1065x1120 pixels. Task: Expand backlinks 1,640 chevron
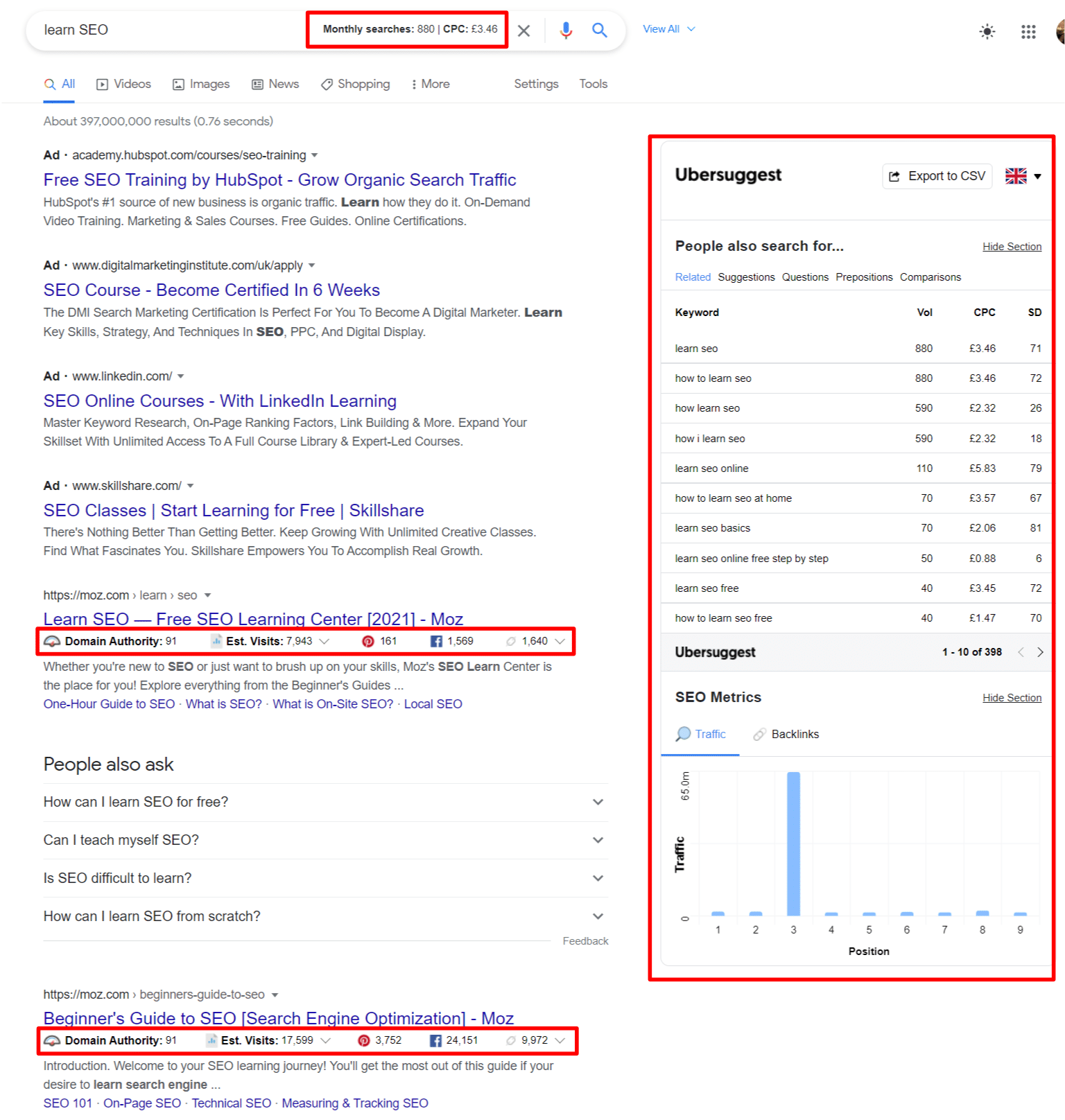coord(560,642)
